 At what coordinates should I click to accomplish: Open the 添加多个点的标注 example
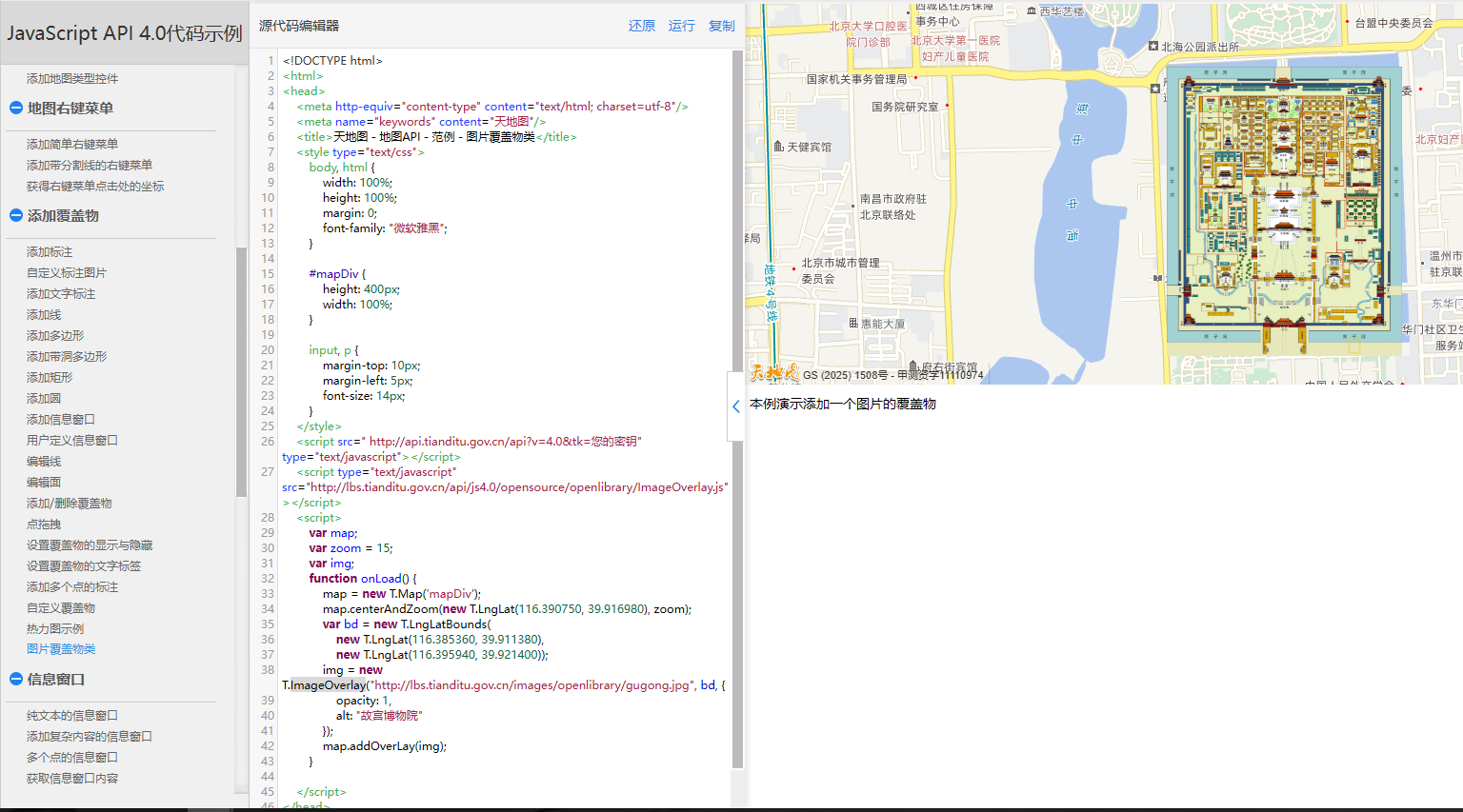[x=72, y=587]
